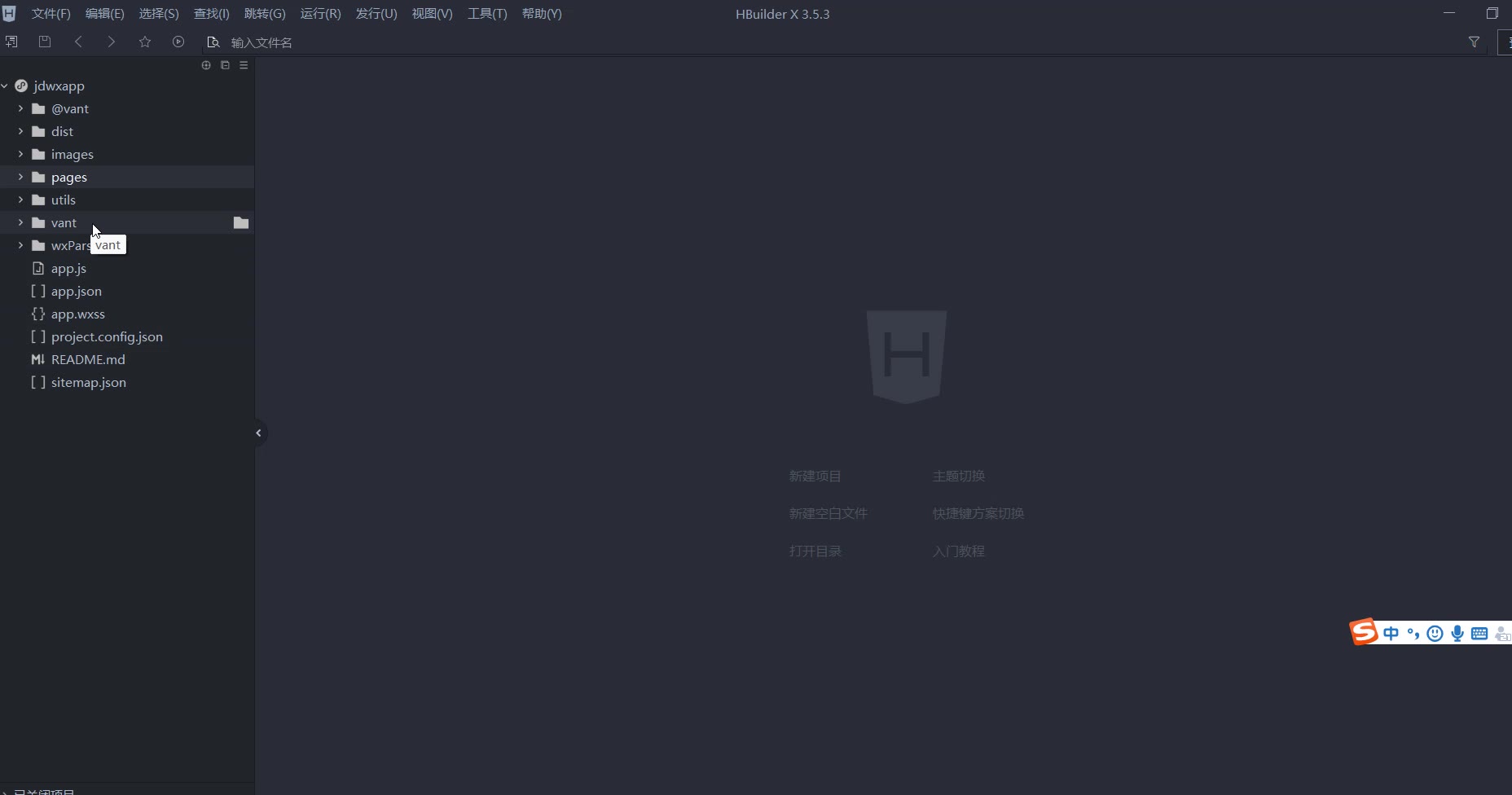
Task: Expand the vant folder arrow
Action: pos(20,222)
